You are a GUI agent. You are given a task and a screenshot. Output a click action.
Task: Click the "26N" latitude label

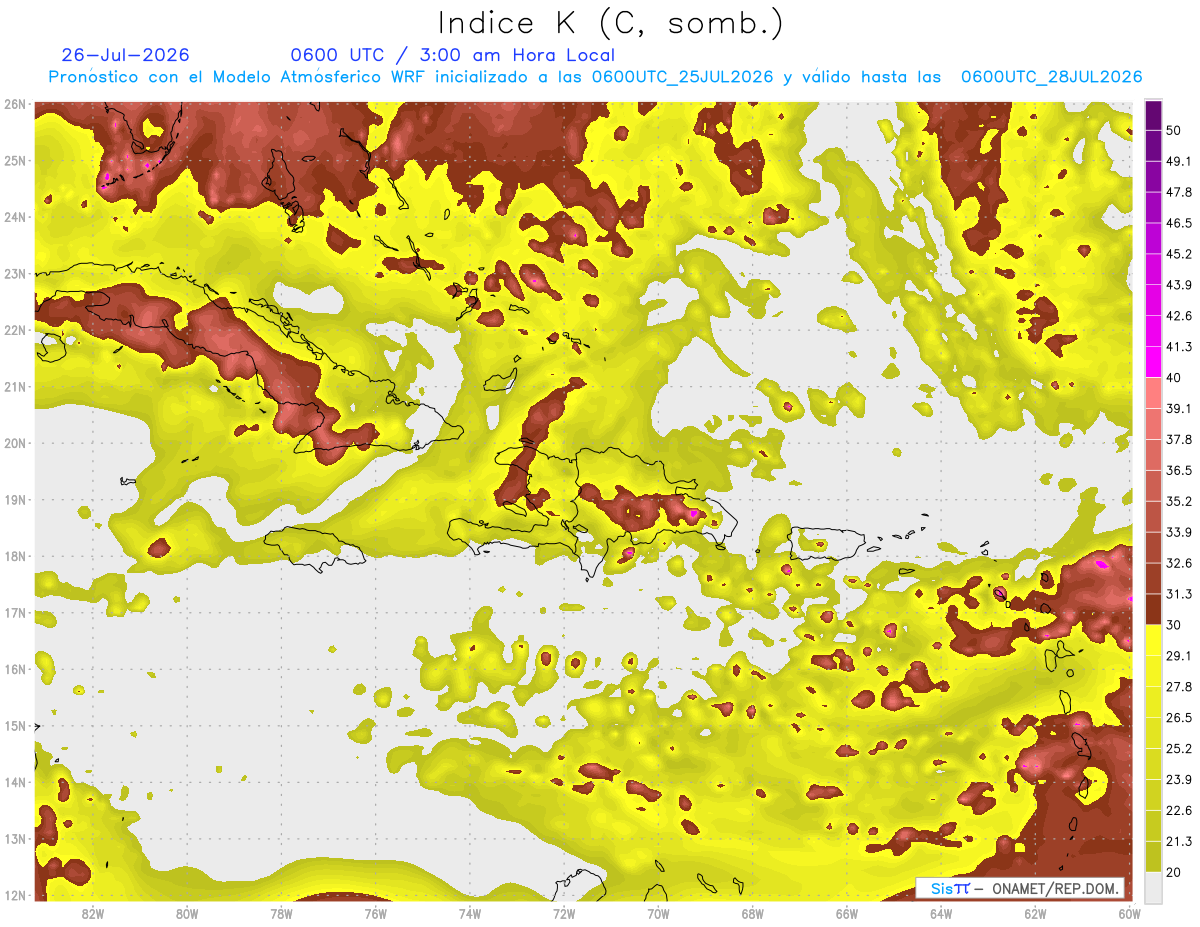pyautogui.click(x=15, y=104)
